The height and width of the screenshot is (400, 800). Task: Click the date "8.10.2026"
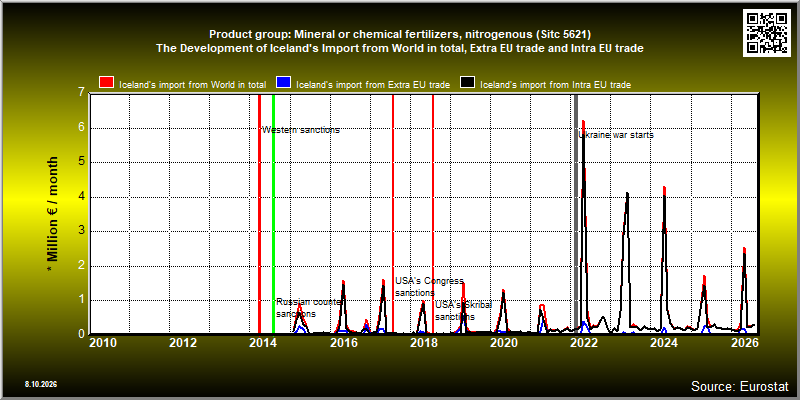pyautogui.click(x=40, y=384)
